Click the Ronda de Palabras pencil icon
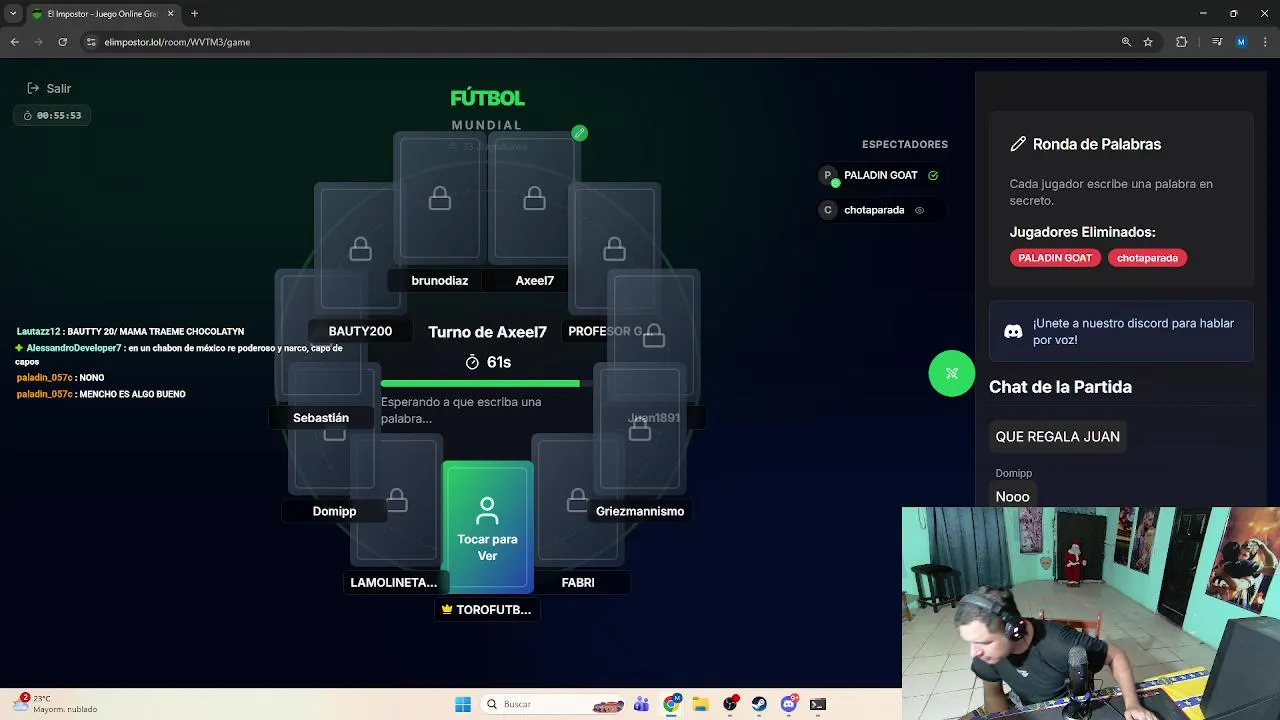Viewport: 1280px width, 720px height. (x=1018, y=144)
